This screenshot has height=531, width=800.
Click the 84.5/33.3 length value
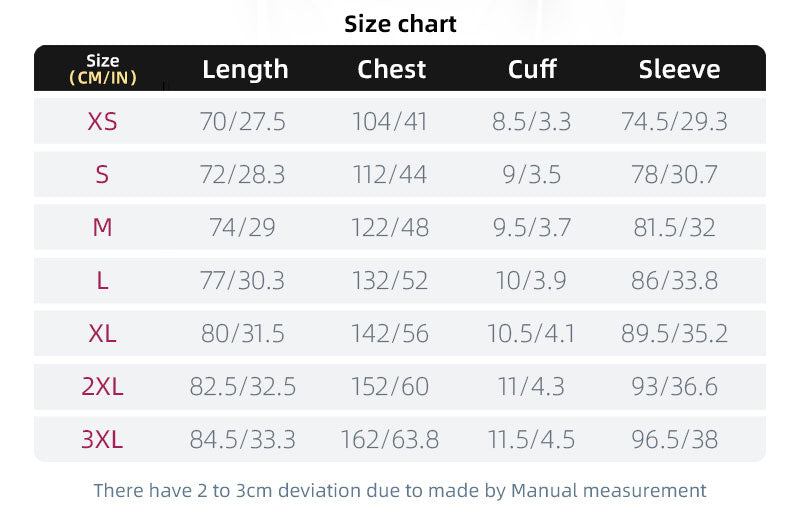tap(243, 440)
